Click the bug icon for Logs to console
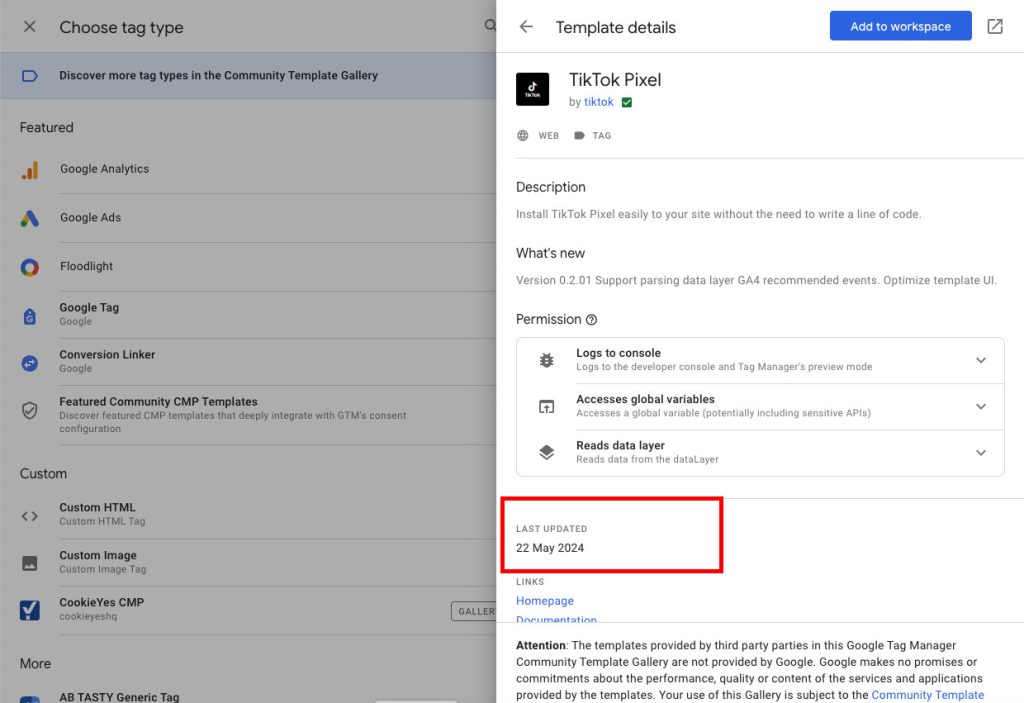 point(547,360)
